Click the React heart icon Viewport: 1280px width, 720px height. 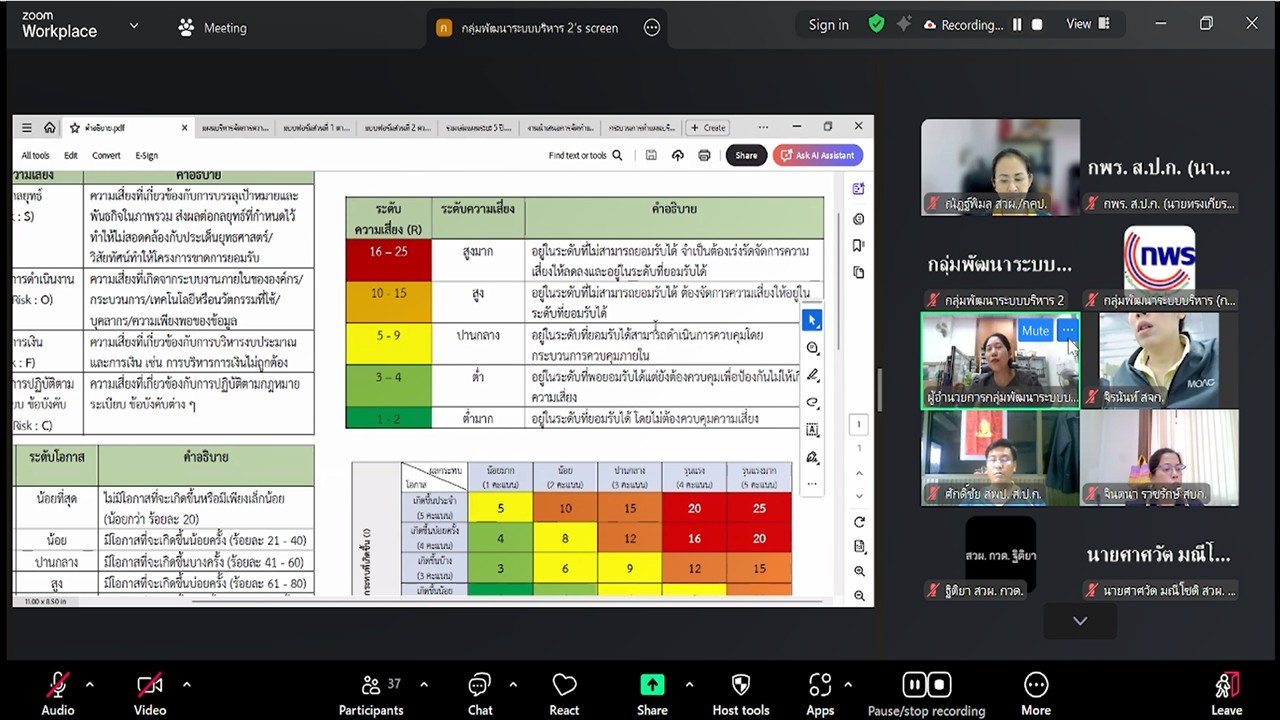[564, 686]
